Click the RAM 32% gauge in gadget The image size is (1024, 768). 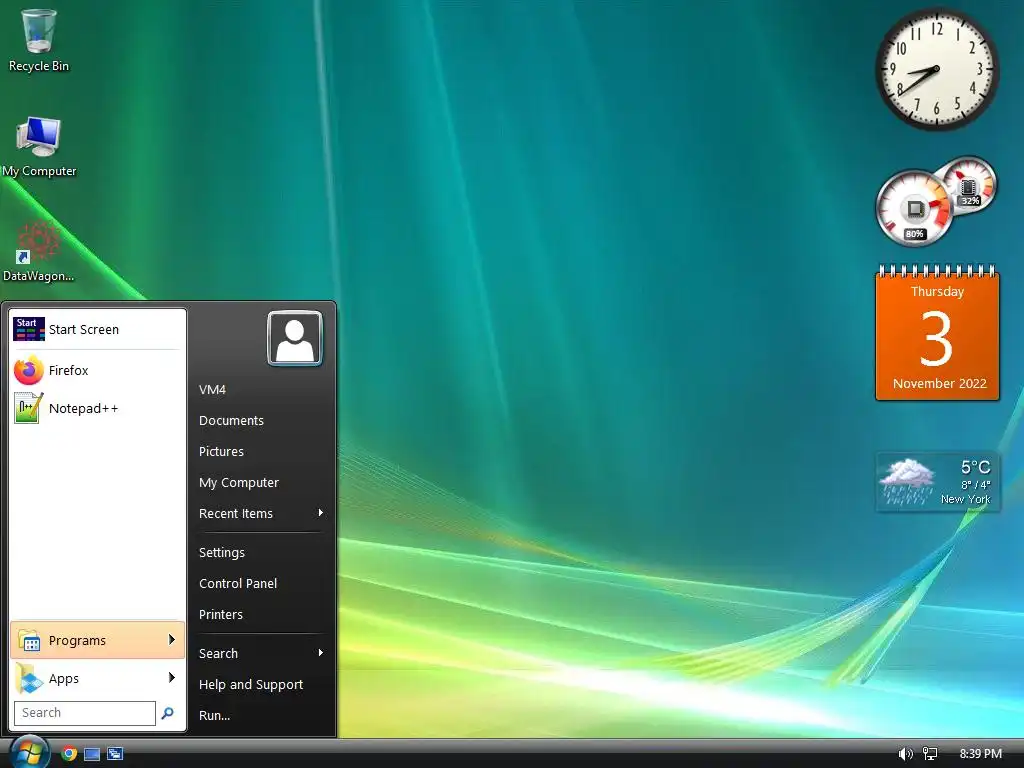pos(969,185)
